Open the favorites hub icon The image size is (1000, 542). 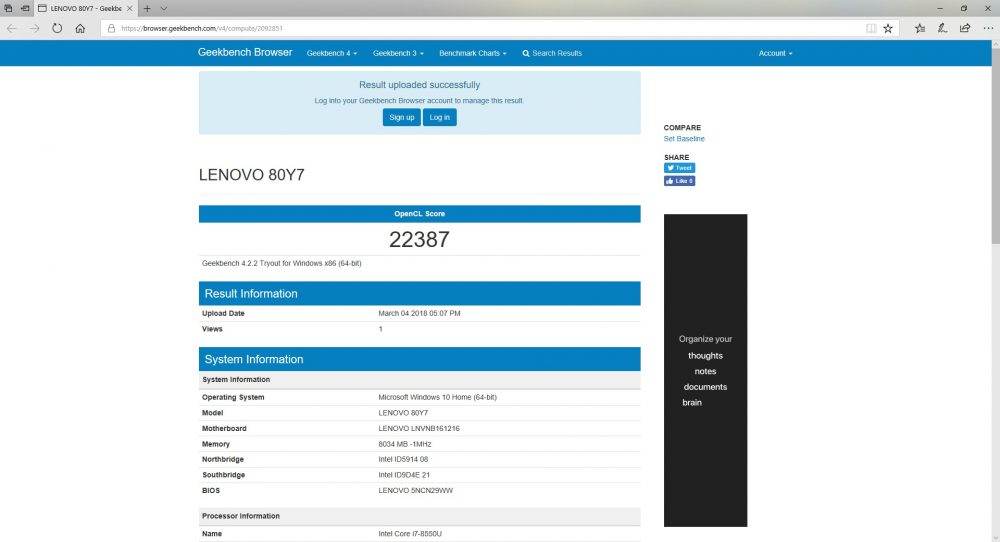click(920, 28)
